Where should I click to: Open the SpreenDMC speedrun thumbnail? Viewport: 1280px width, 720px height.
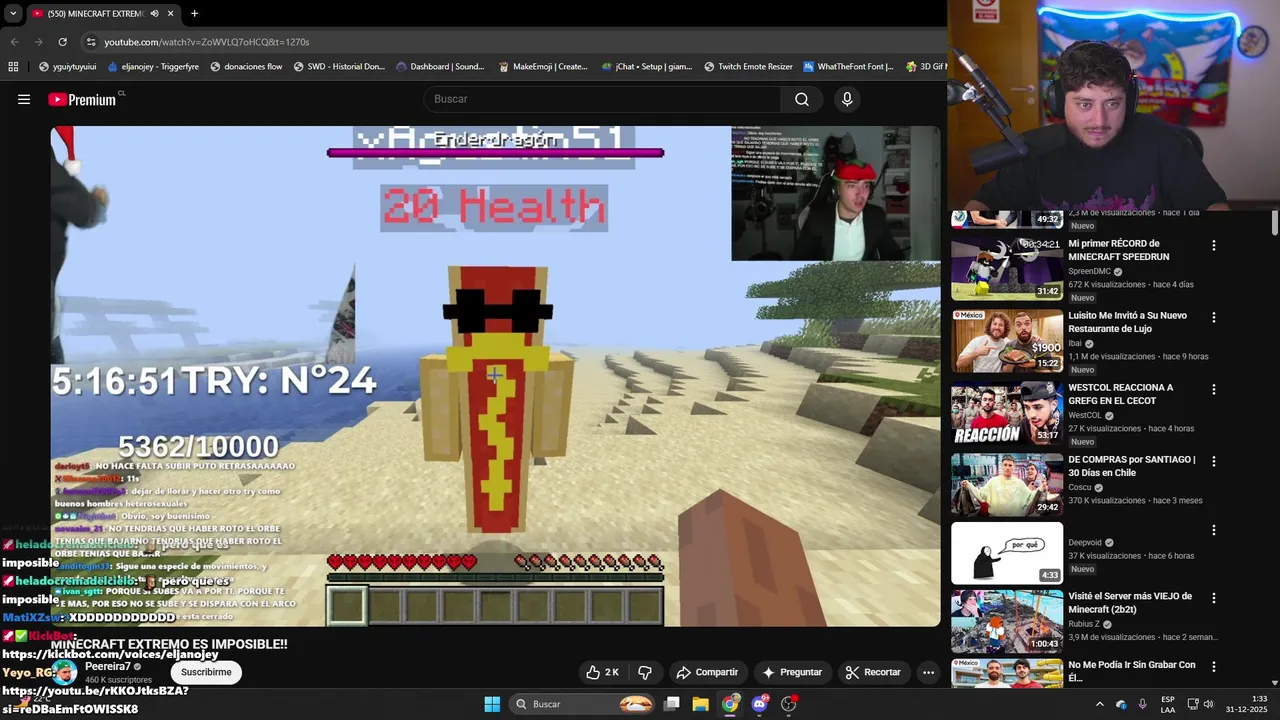tap(1007, 268)
